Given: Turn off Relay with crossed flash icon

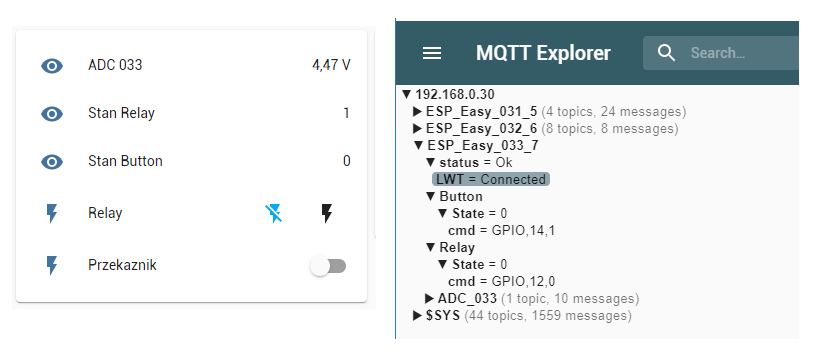Looking at the screenshot, I should tap(274, 213).
